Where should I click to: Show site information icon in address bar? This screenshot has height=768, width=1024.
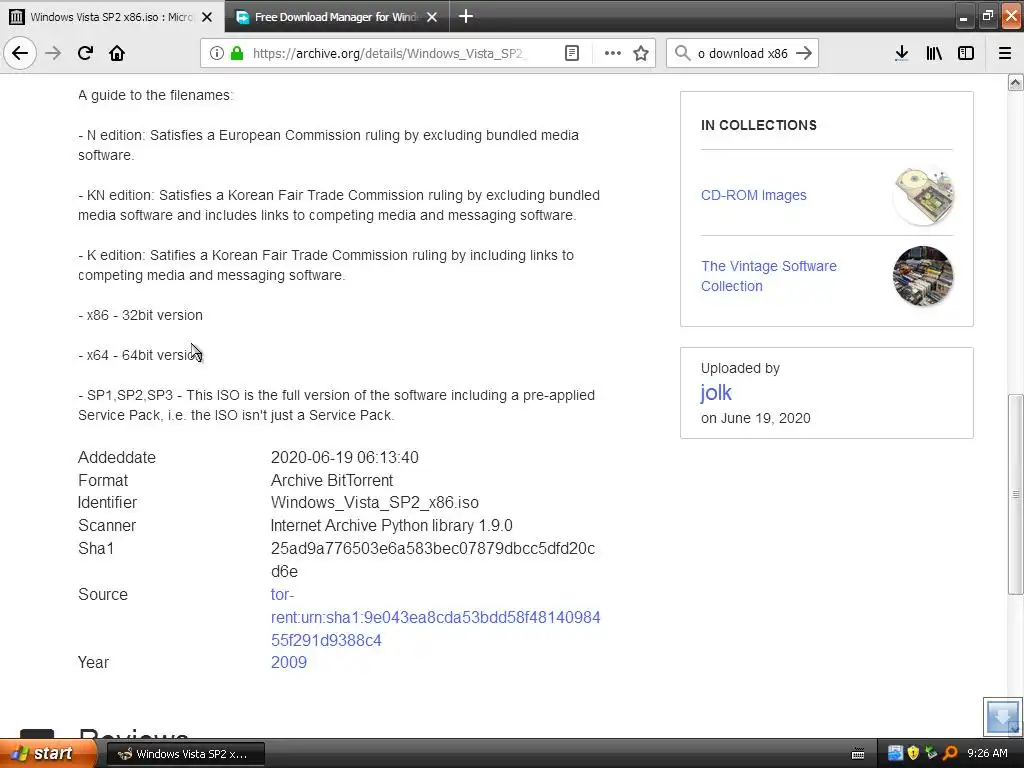pos(217,54)
